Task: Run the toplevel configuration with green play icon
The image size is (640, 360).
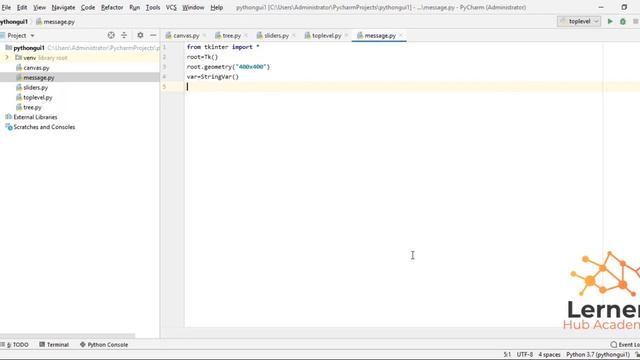Action: (610, 21)
